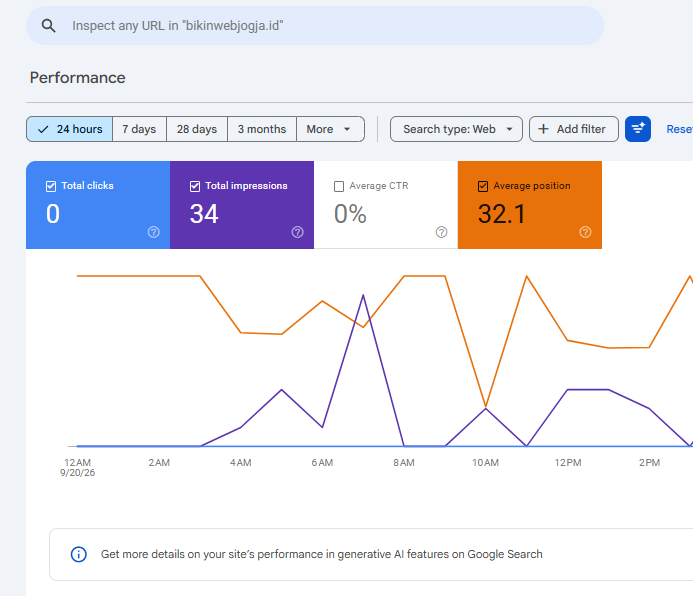This screenshot has width=693, height=596.
Task: Open help icon on Total clicks card
Action: (x=153, y=232)
